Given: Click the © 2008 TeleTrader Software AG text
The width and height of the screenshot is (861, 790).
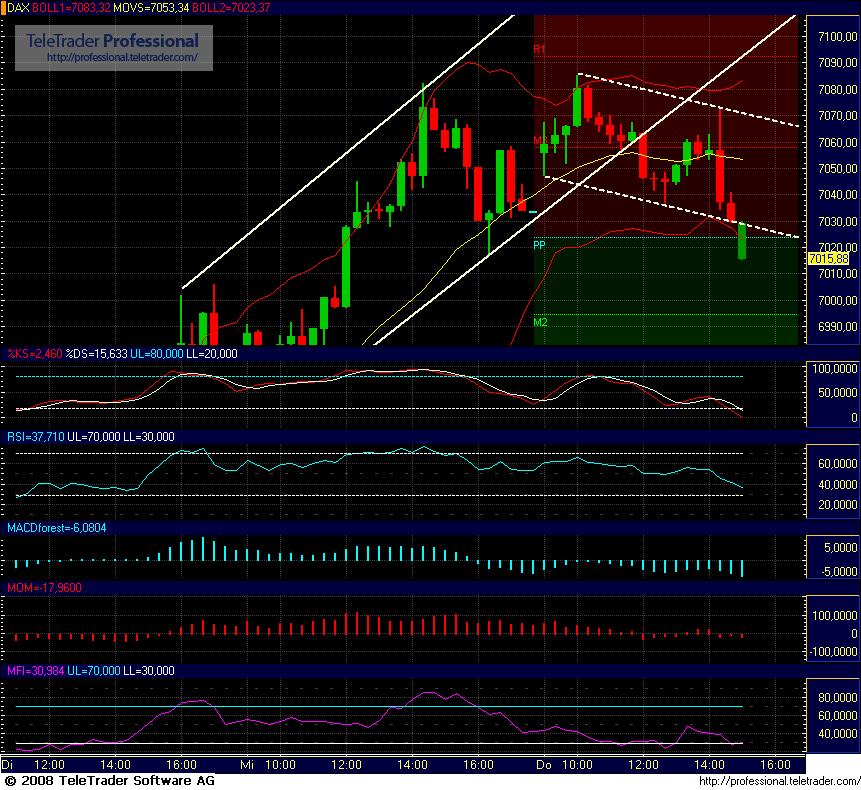Looking at the screenshot, I should click(109, 781).
